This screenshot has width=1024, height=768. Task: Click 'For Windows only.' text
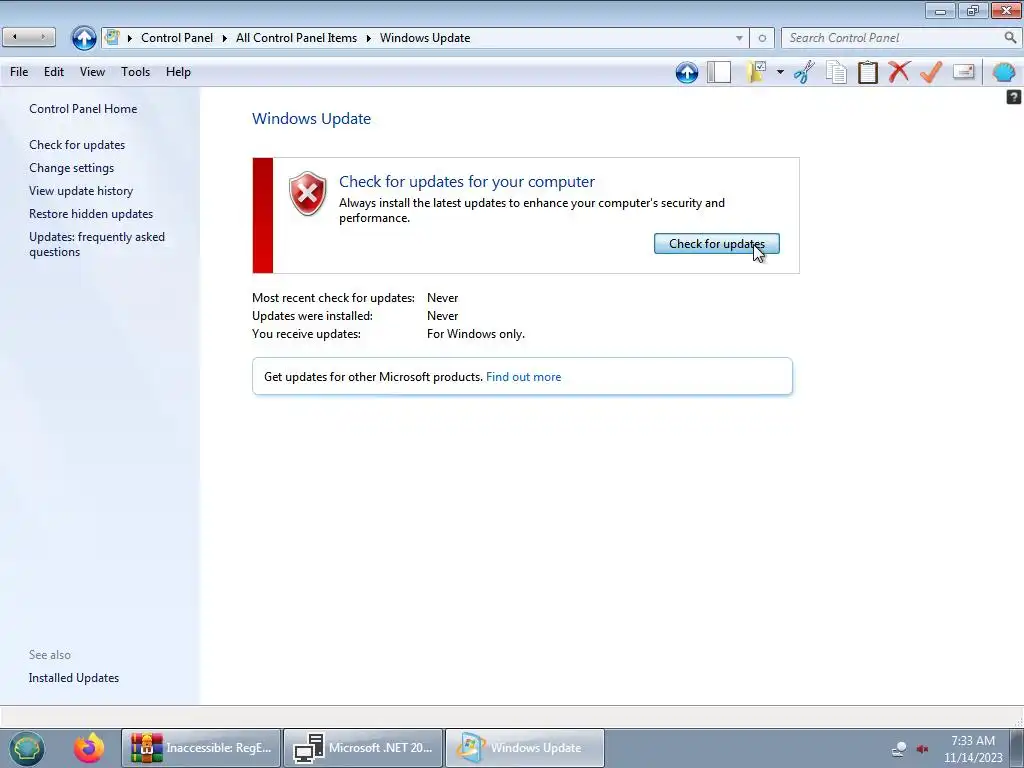(x=475, y=334)
